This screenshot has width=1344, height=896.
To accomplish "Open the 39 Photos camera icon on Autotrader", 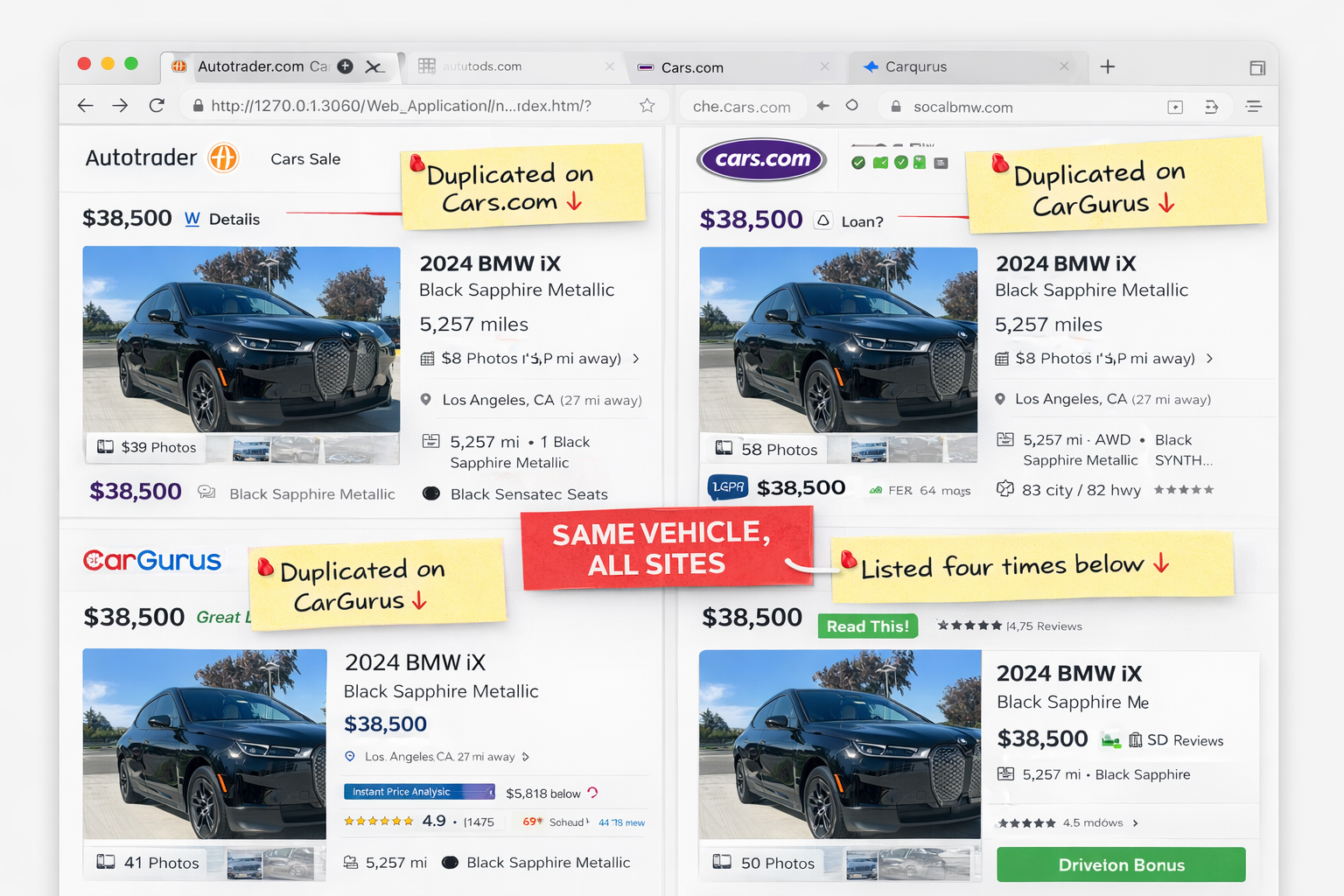I will coord(107,447).
